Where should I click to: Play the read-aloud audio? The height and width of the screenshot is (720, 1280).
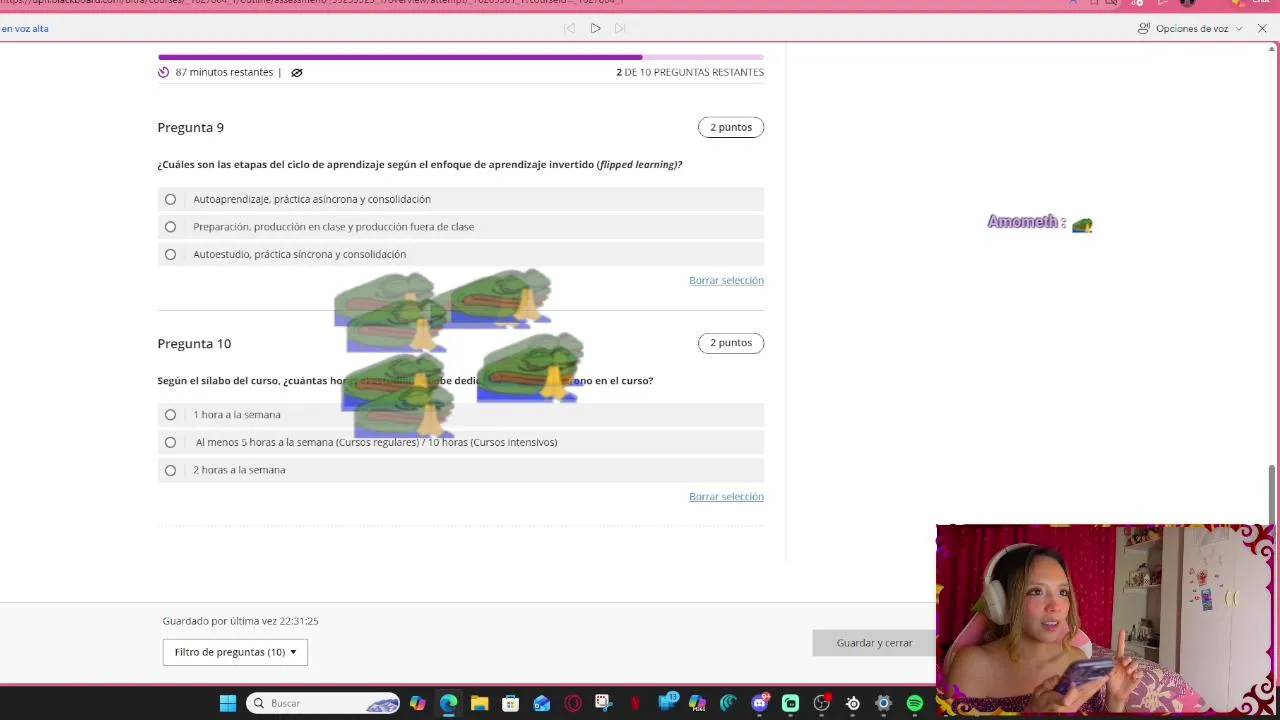(x=595, y=28)
